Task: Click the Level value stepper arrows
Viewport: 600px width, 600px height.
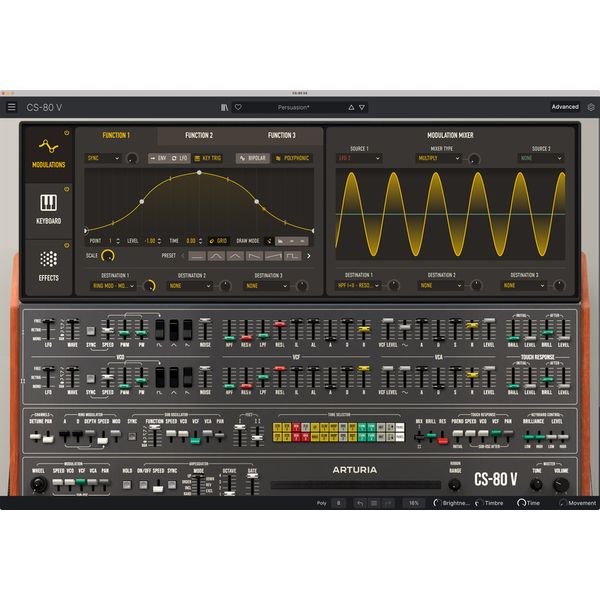Action: point(159,241)
